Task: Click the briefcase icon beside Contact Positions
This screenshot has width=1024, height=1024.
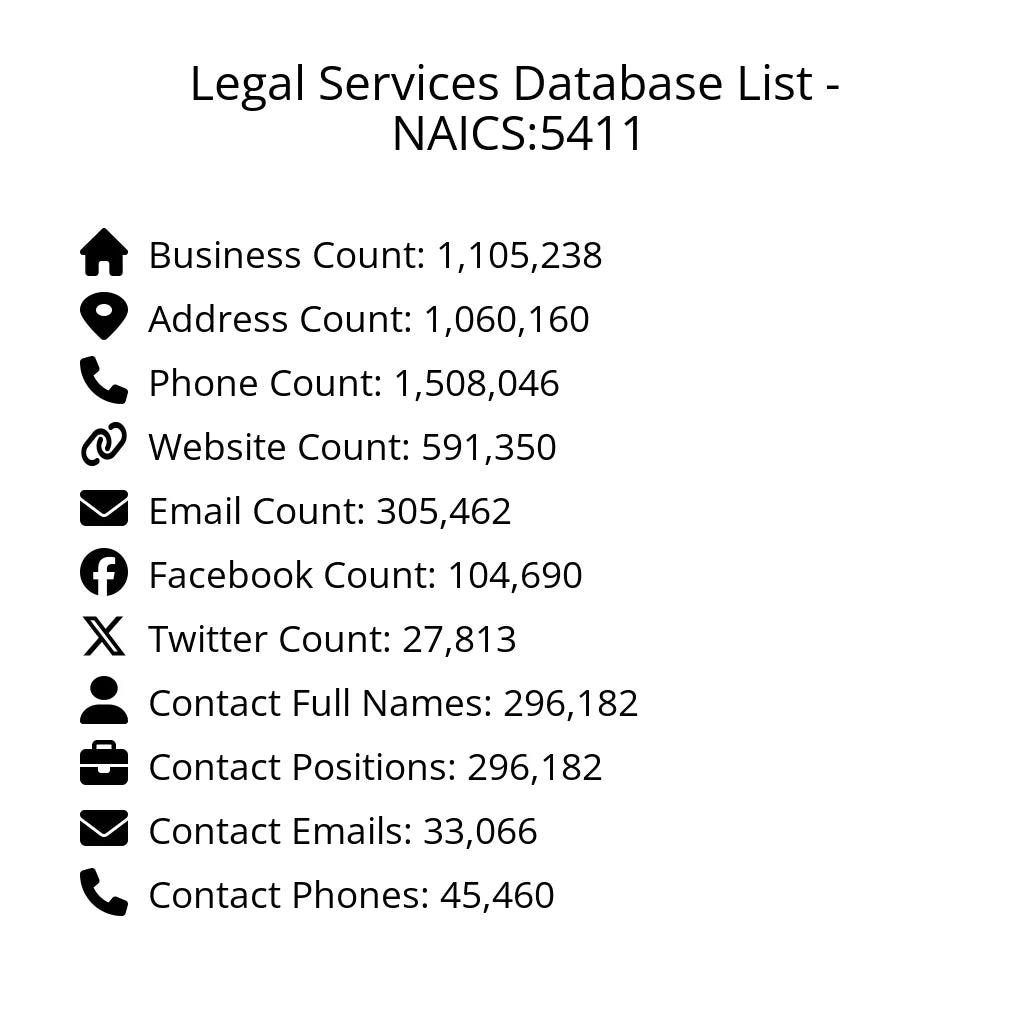Action: [x=104, y=765]
